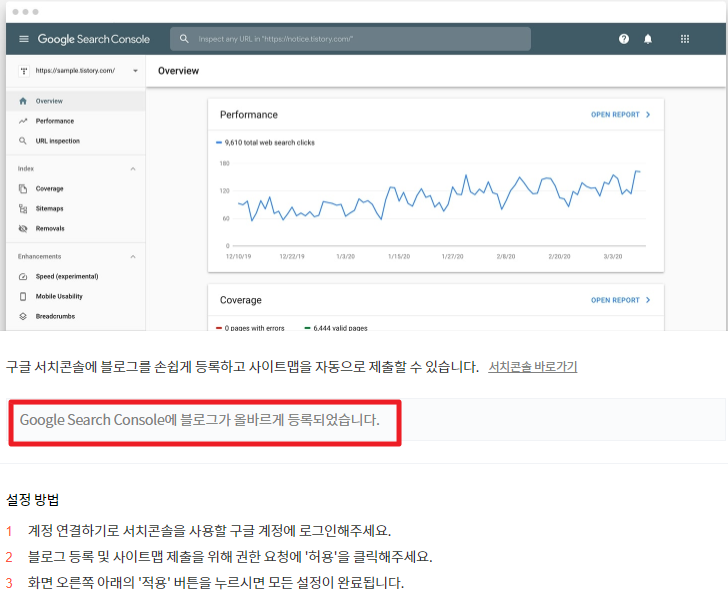The height and width of the screenshot is (602, 728).
Task: Open the Help question mark icon
Action: pyautogui.click(x=624, y=39)
